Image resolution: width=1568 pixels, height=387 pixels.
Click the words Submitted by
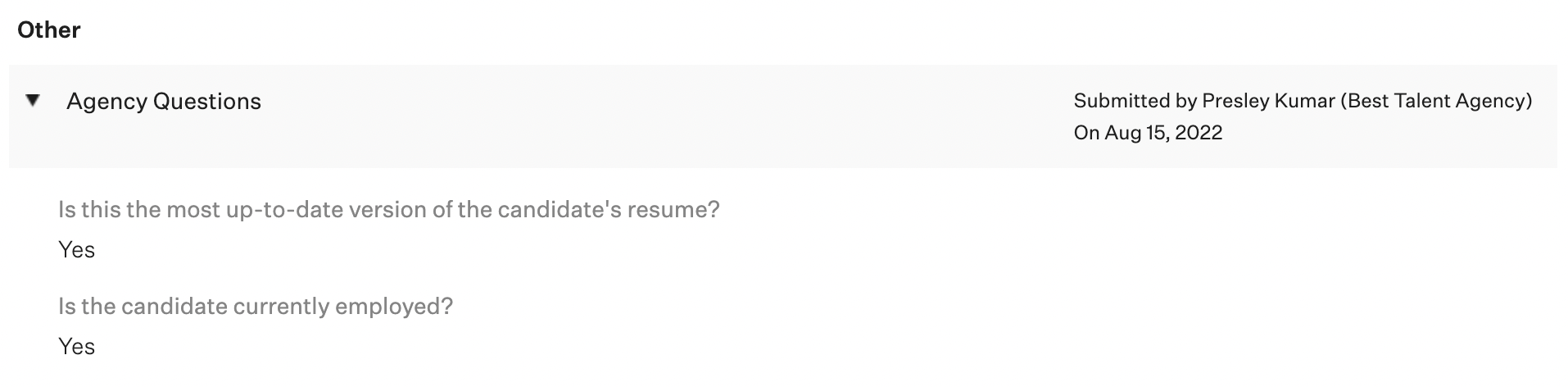(1135, 101)
